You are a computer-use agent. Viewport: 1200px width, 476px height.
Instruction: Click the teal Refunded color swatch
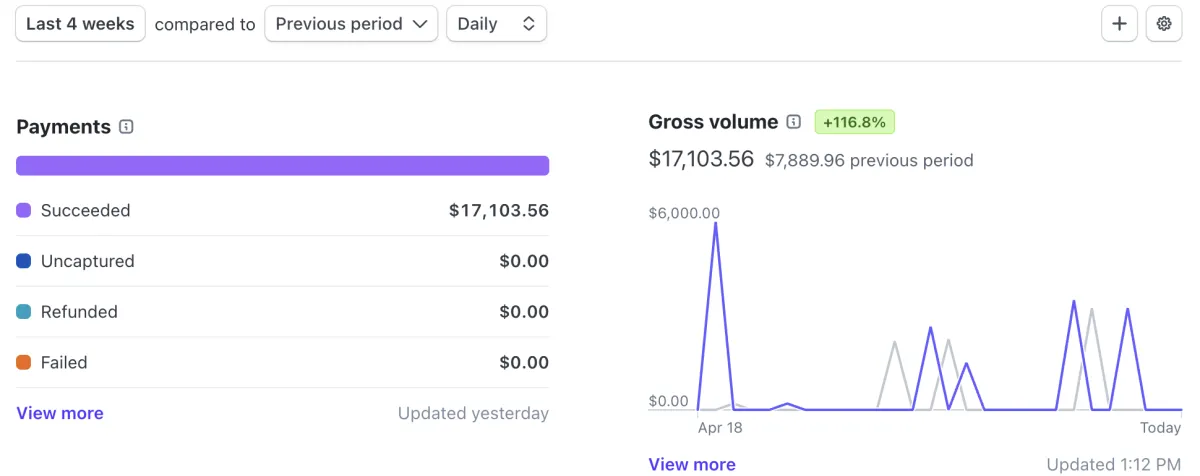click(24, 312)
